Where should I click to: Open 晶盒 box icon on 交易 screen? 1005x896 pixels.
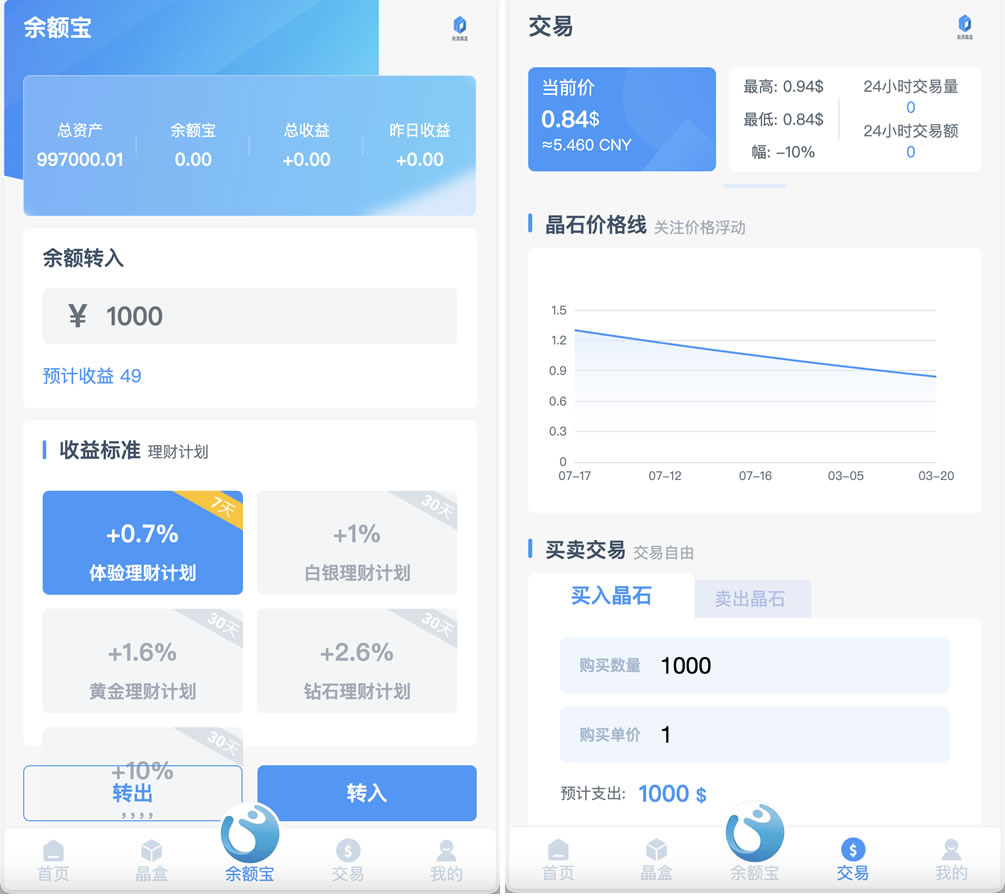(x=656, y=851)
